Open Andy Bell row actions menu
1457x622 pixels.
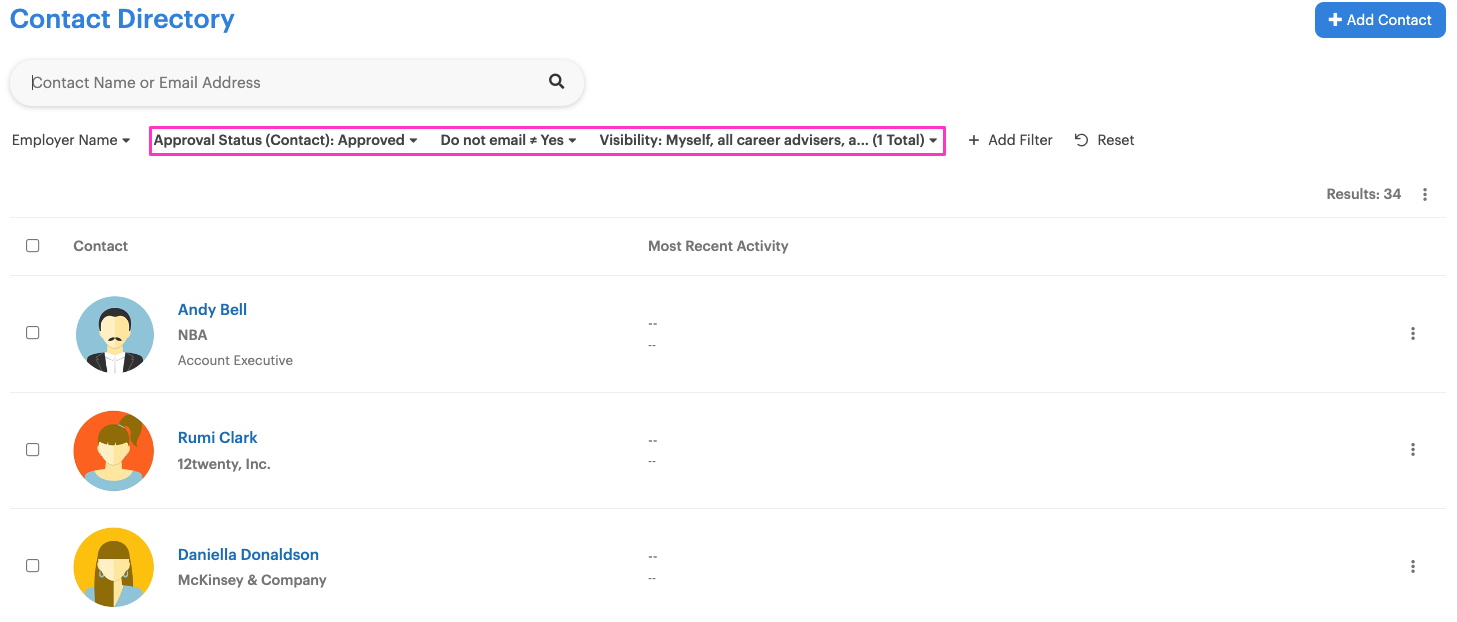1413,334
